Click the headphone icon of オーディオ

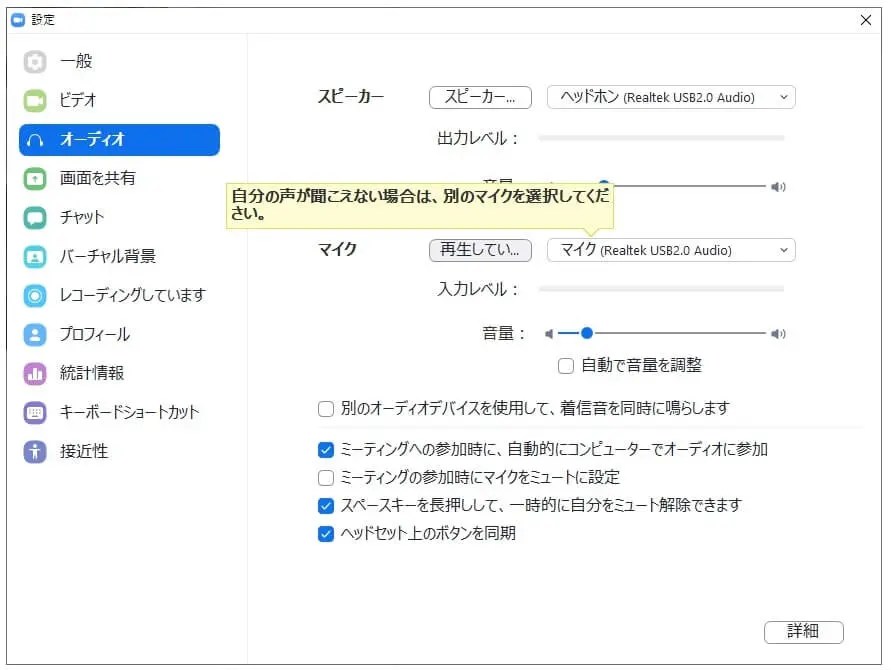(35, 140)
